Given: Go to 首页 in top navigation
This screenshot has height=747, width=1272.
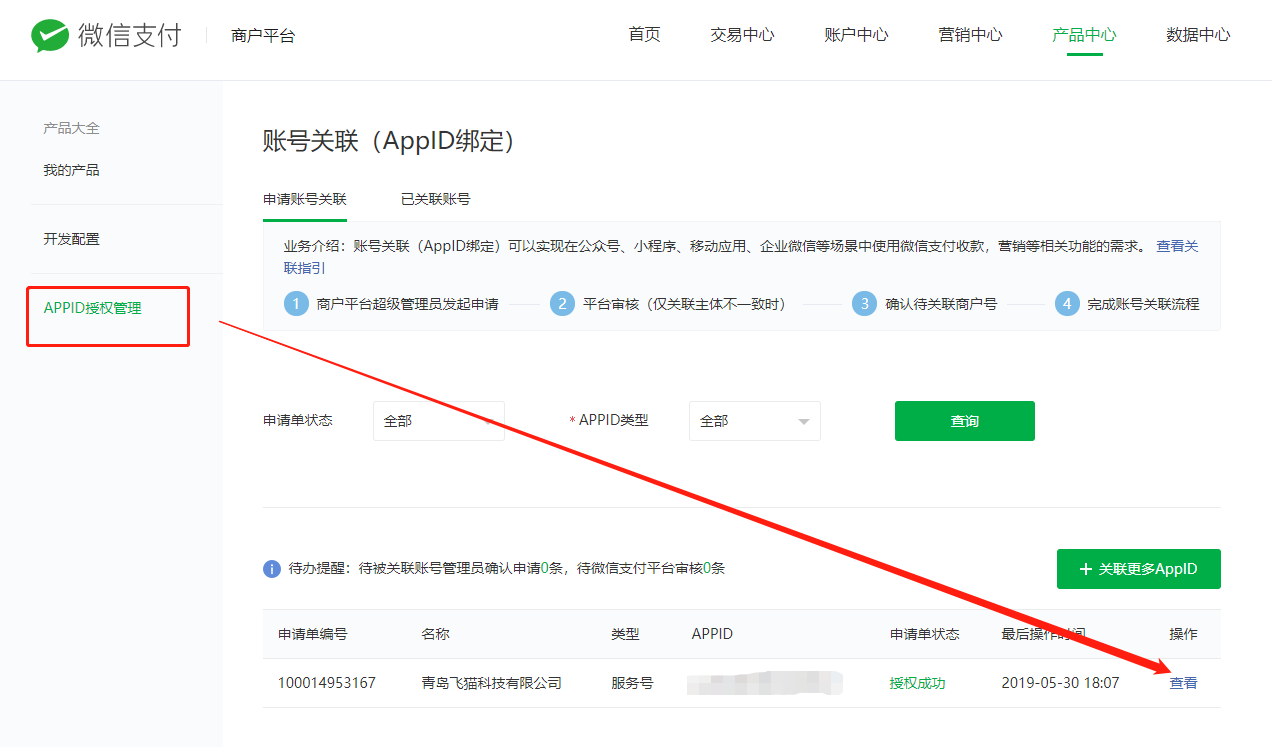Looking at the screenshot, I should coord(644,35).
